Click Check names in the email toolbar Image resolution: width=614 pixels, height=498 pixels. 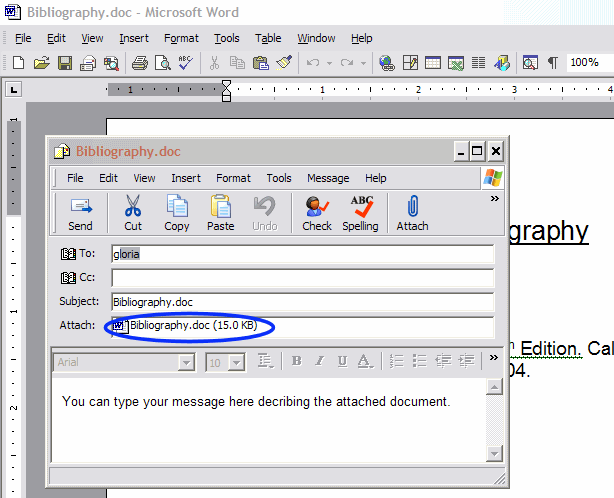click(x=317, y=214)
